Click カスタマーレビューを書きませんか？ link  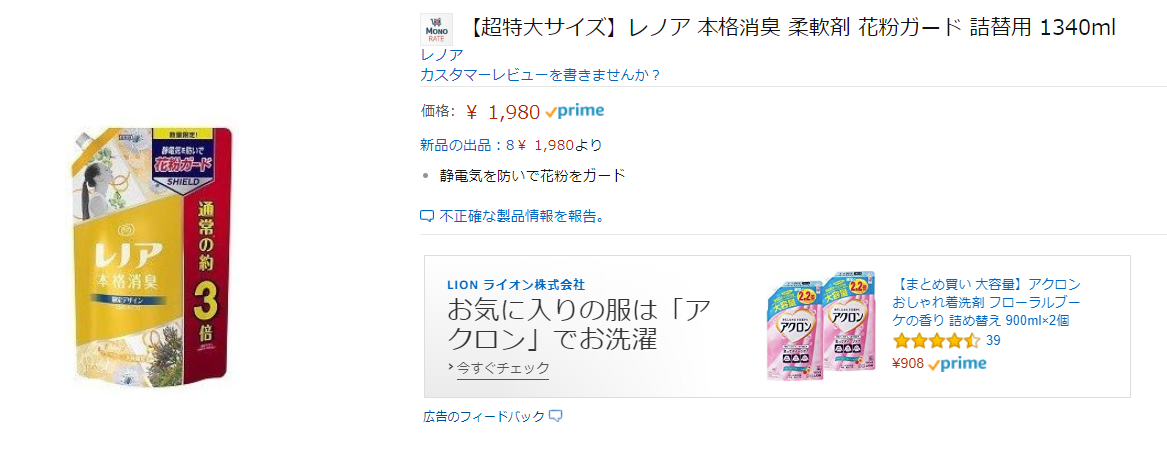(541, 75)
